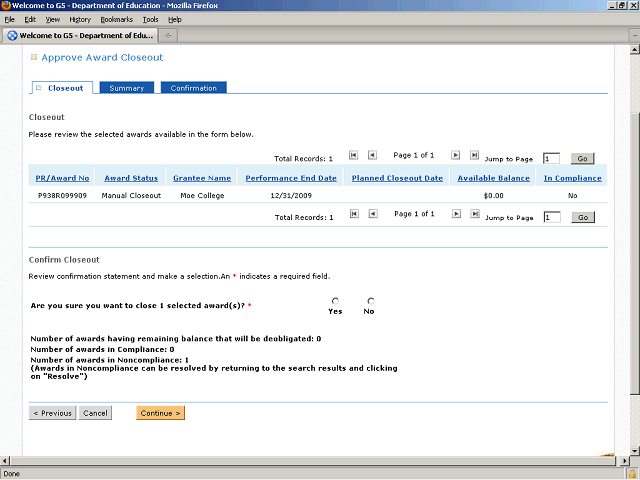Open the File menu
The image size is (640, 480).
(x=9, y=20)
